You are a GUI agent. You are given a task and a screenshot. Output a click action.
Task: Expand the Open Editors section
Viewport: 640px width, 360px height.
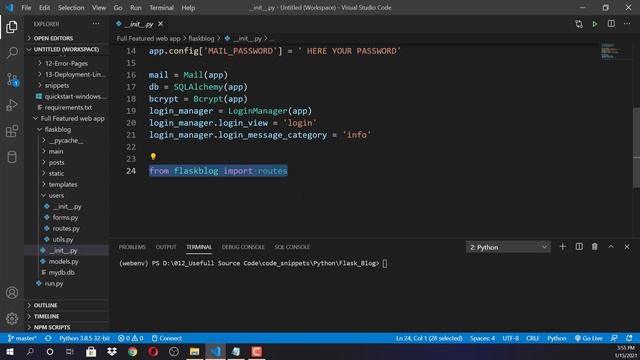pos(67,38)
